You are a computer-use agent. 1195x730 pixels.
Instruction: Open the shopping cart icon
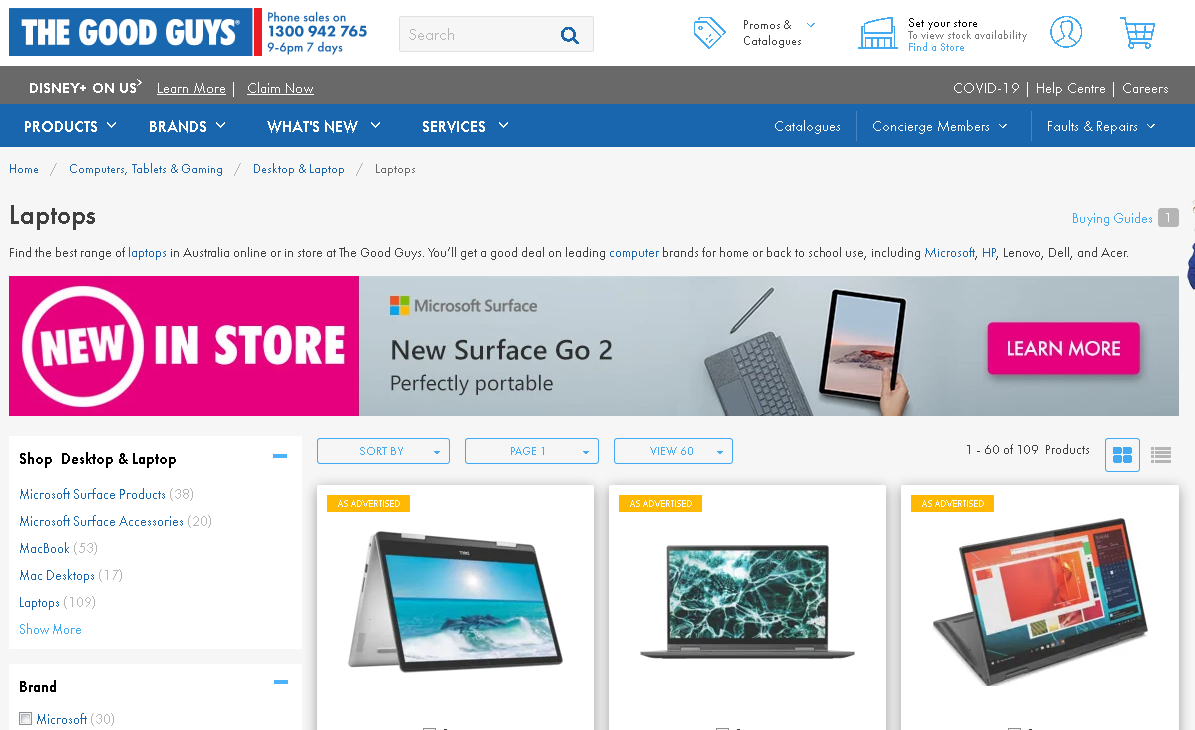[1137, 33]
